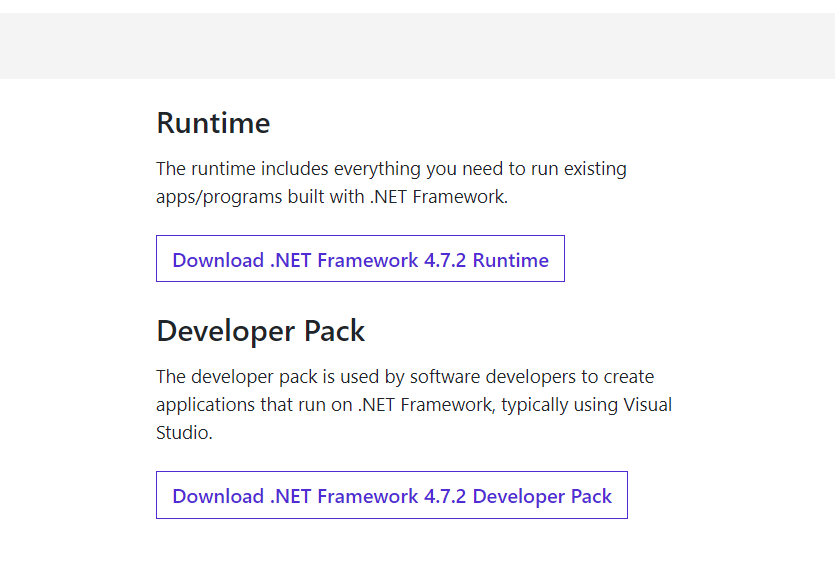Select the runtime description paragraph text
The image size is (835, 564).
click(391, 183)
